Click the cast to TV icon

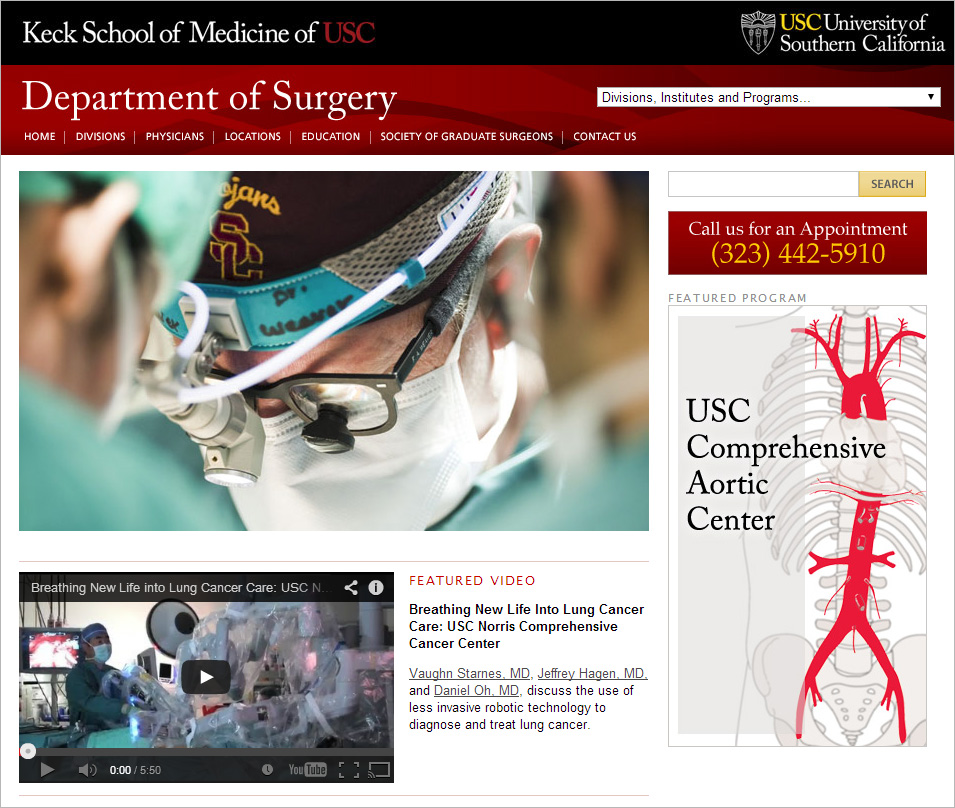pyautogui.click(x=379, y=770)
